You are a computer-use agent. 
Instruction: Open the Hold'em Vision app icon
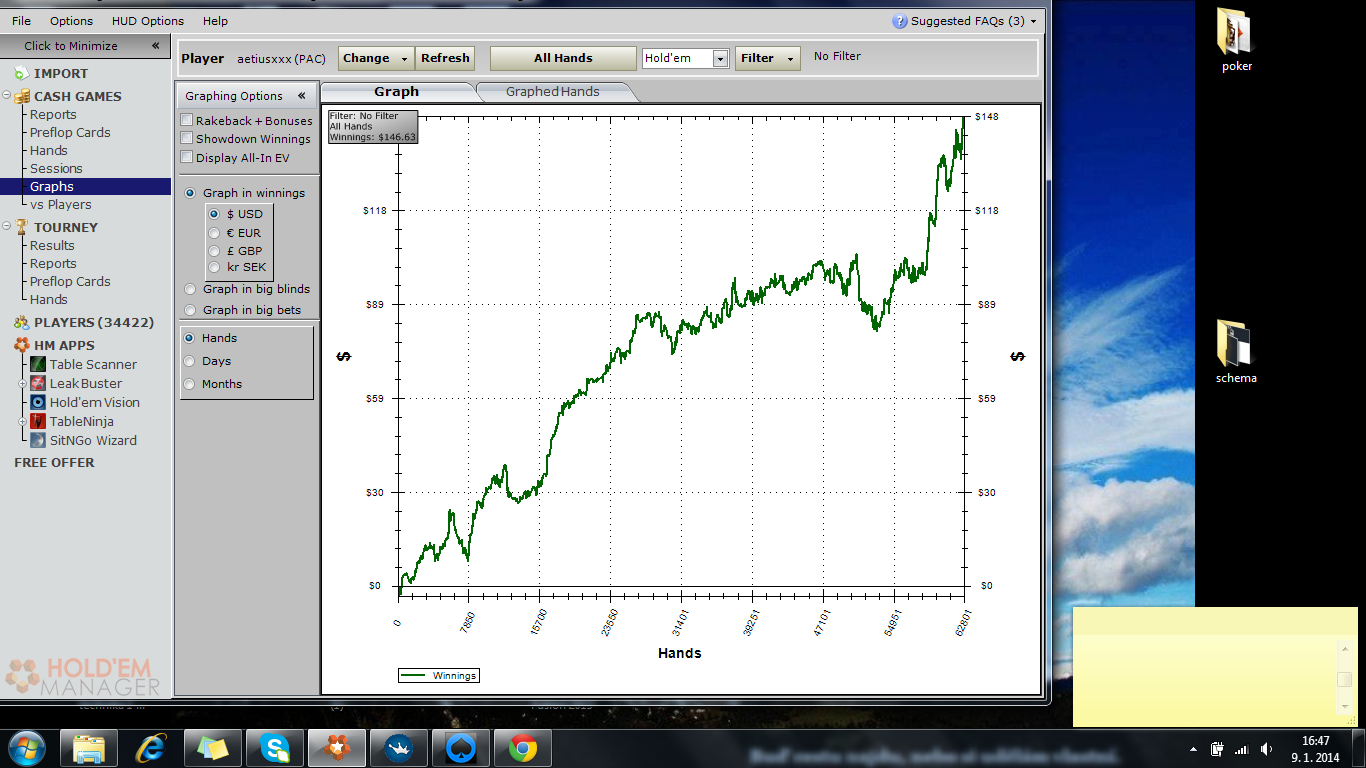tap(38, 402)
